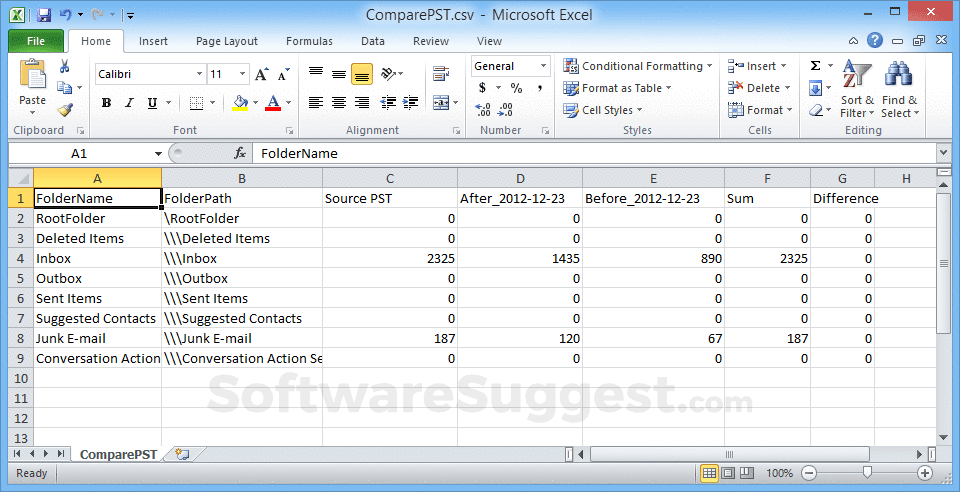Toggle Underline formatting

coord(152,103)
